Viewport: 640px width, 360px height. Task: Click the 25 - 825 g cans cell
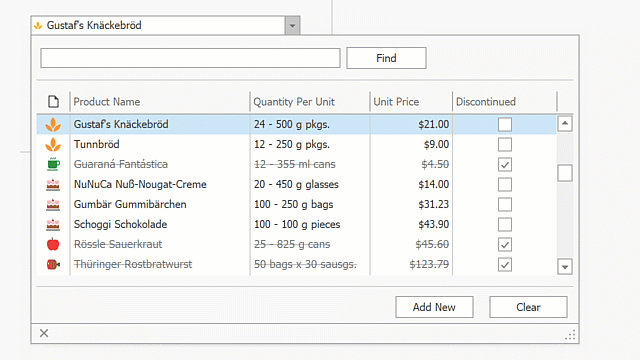pyautogui.click(x=310, y=244)
